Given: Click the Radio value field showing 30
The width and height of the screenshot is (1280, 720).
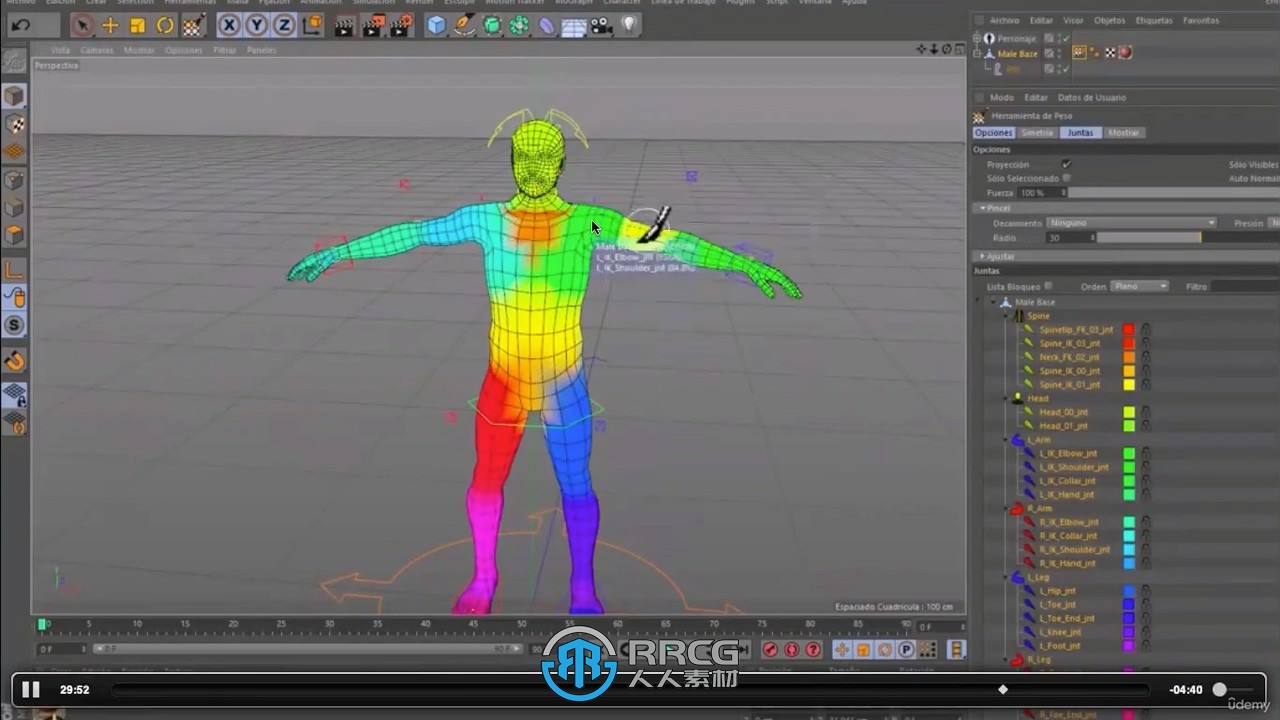Looking at the screenshot, I should tap(1071, 238).
